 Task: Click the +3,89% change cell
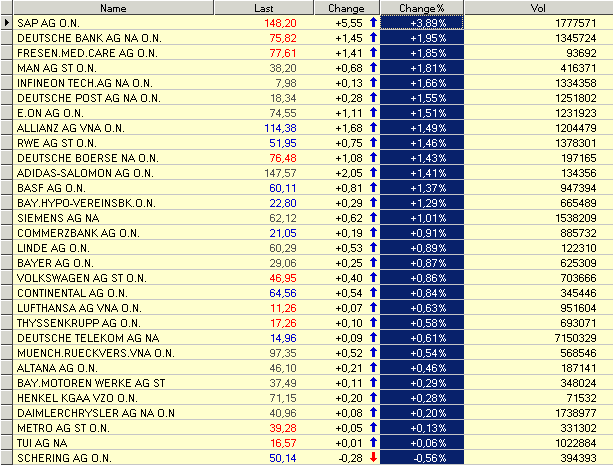tap(422, 23)
